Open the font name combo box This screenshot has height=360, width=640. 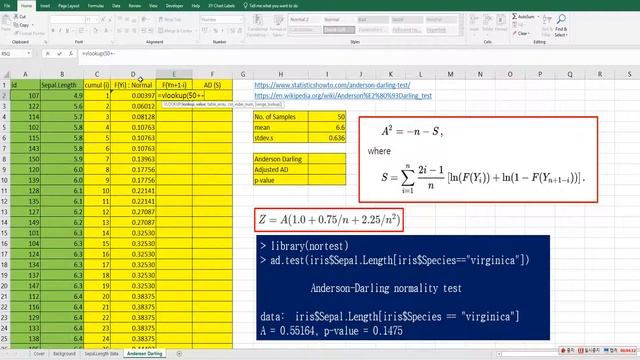[67, 20]
